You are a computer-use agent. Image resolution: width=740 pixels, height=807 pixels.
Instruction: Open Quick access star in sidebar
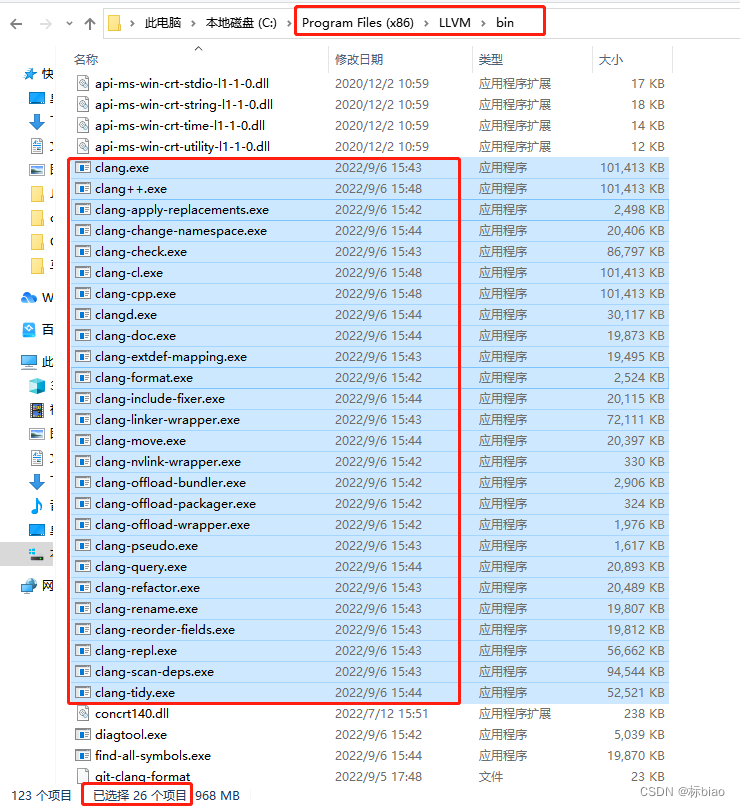click(30, 74)
